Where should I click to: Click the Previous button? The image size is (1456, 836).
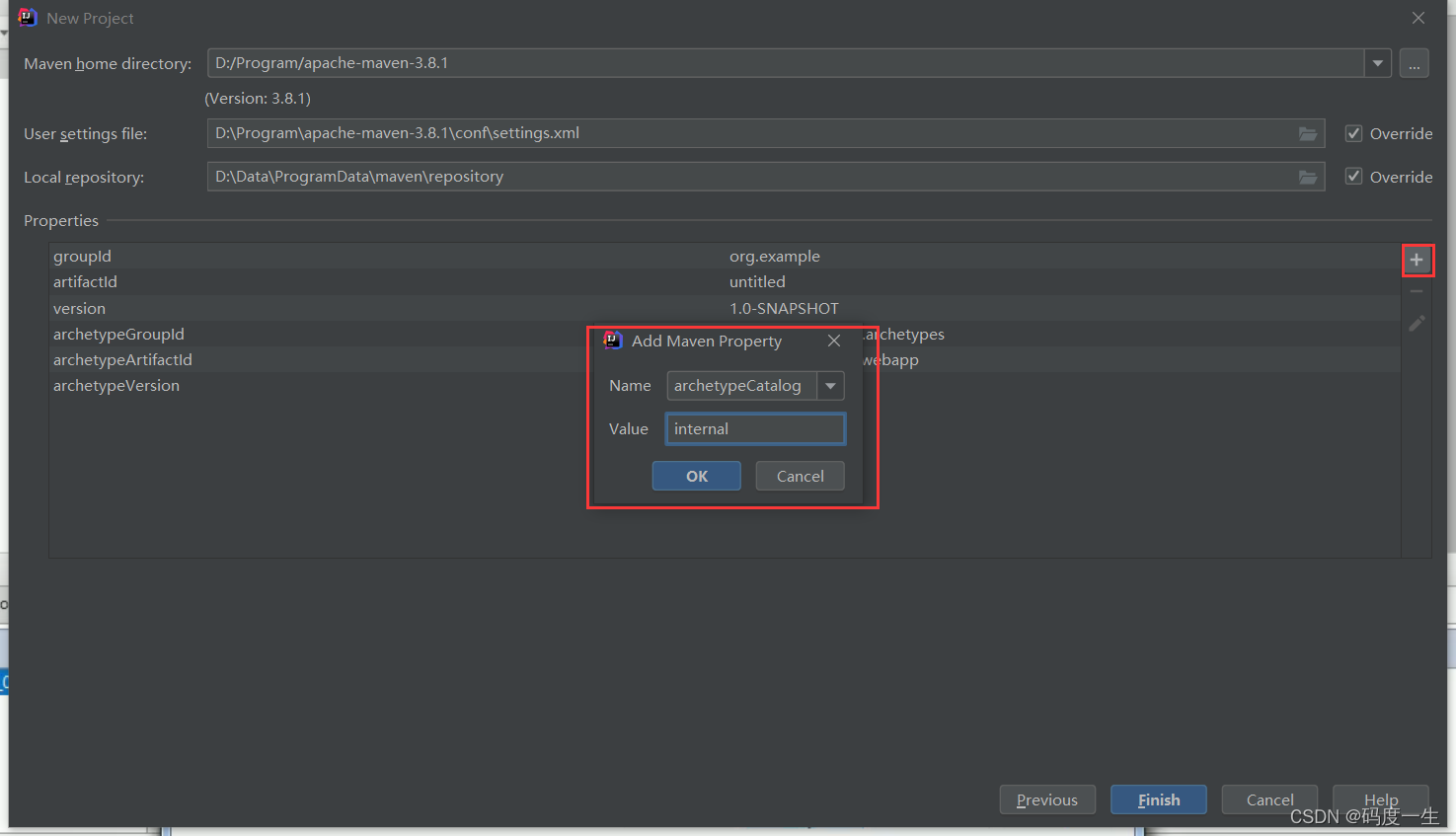pos(1047,799)
